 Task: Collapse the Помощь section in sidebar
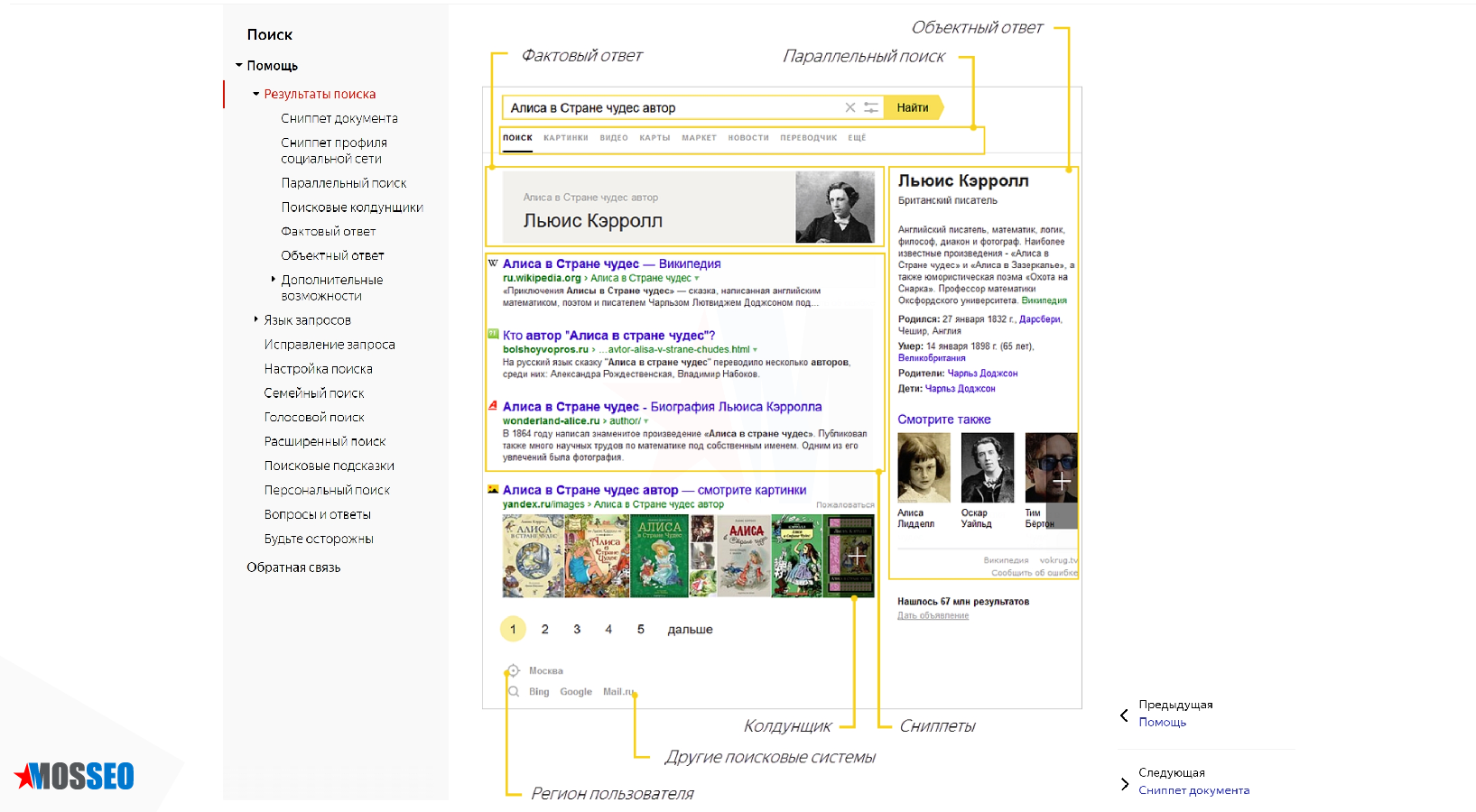pyautogui.click(x=239, y=65)
